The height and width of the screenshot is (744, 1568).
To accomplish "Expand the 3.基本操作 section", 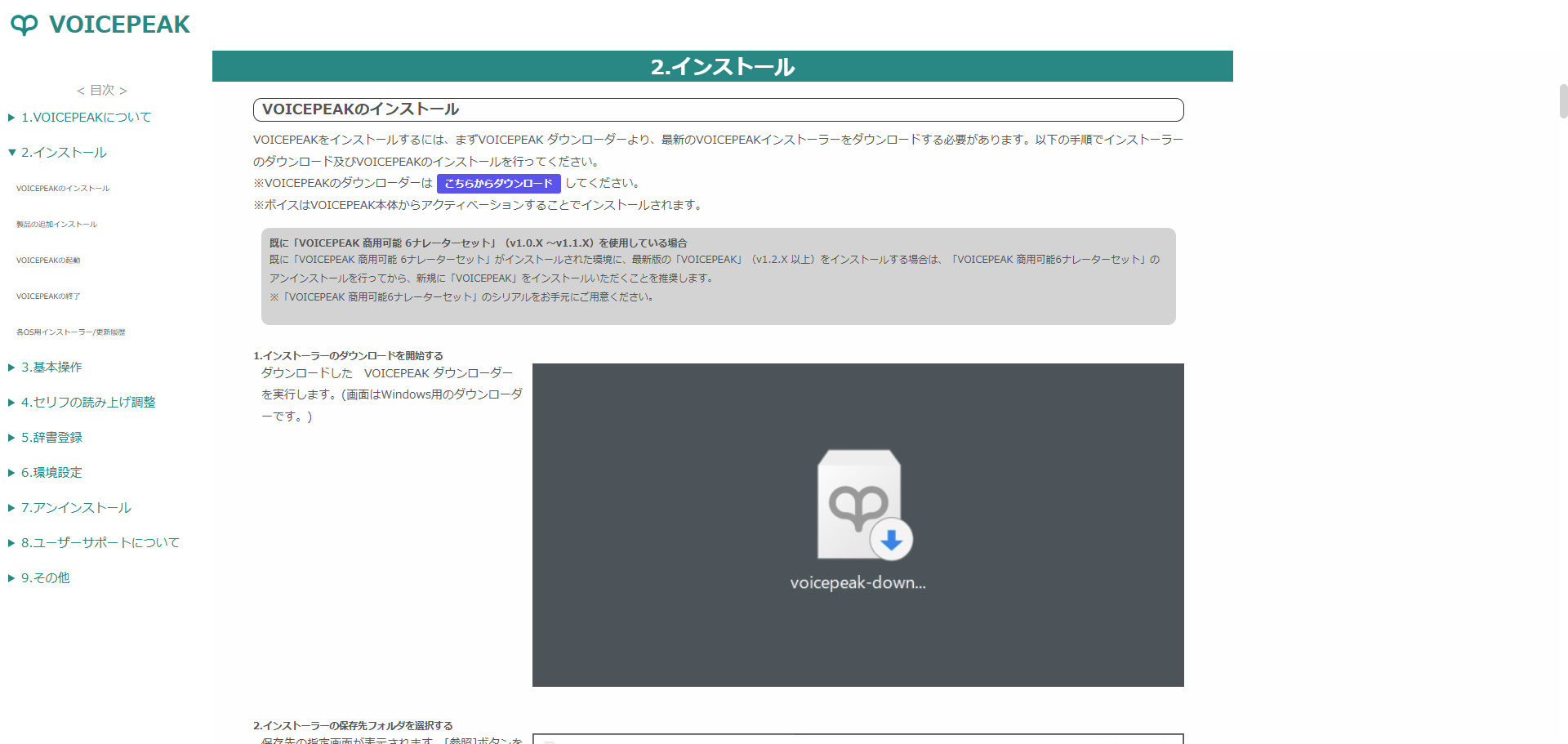I will 51,368.
